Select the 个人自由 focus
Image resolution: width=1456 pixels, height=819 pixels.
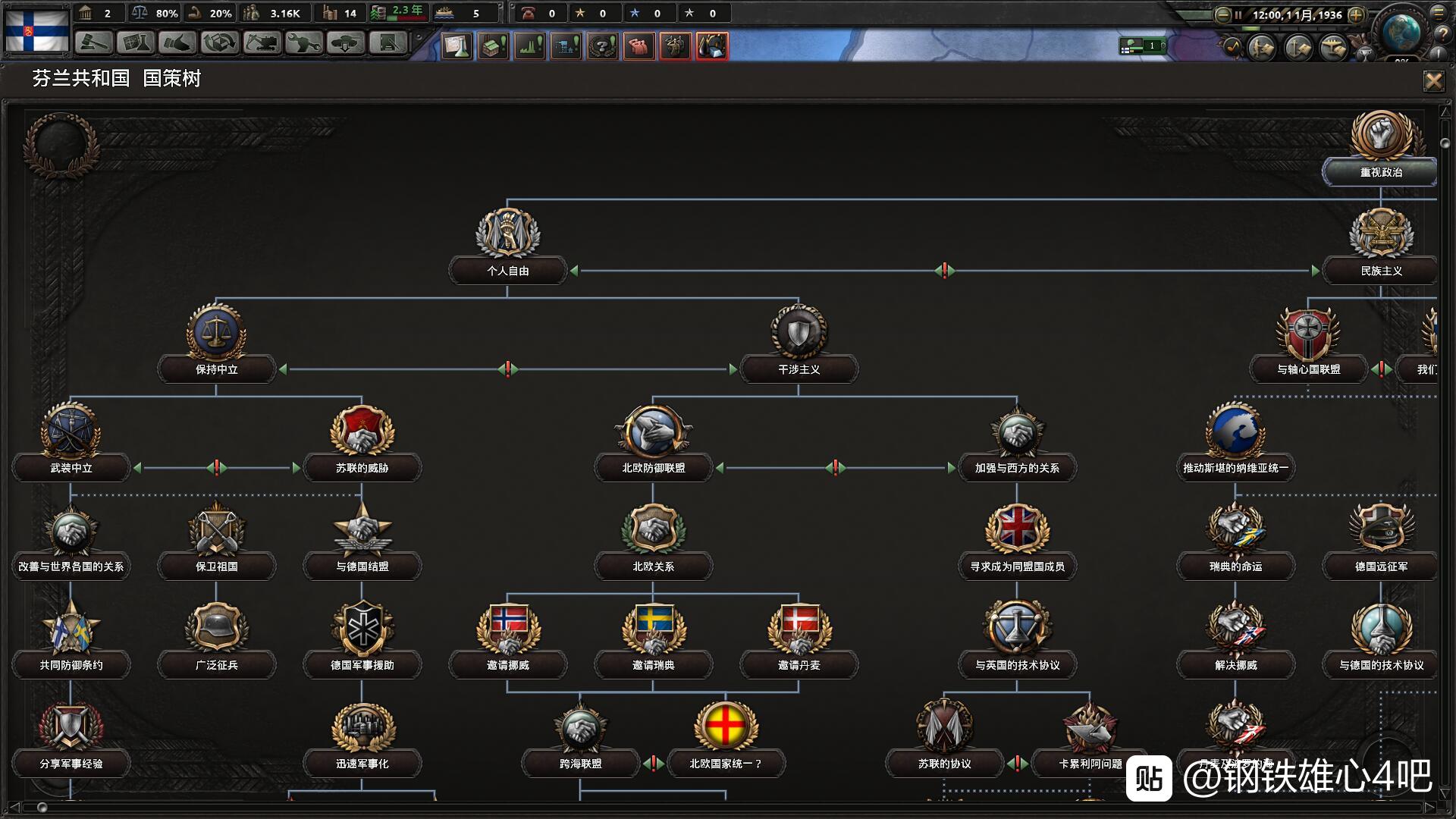click(x=507, y=271)
